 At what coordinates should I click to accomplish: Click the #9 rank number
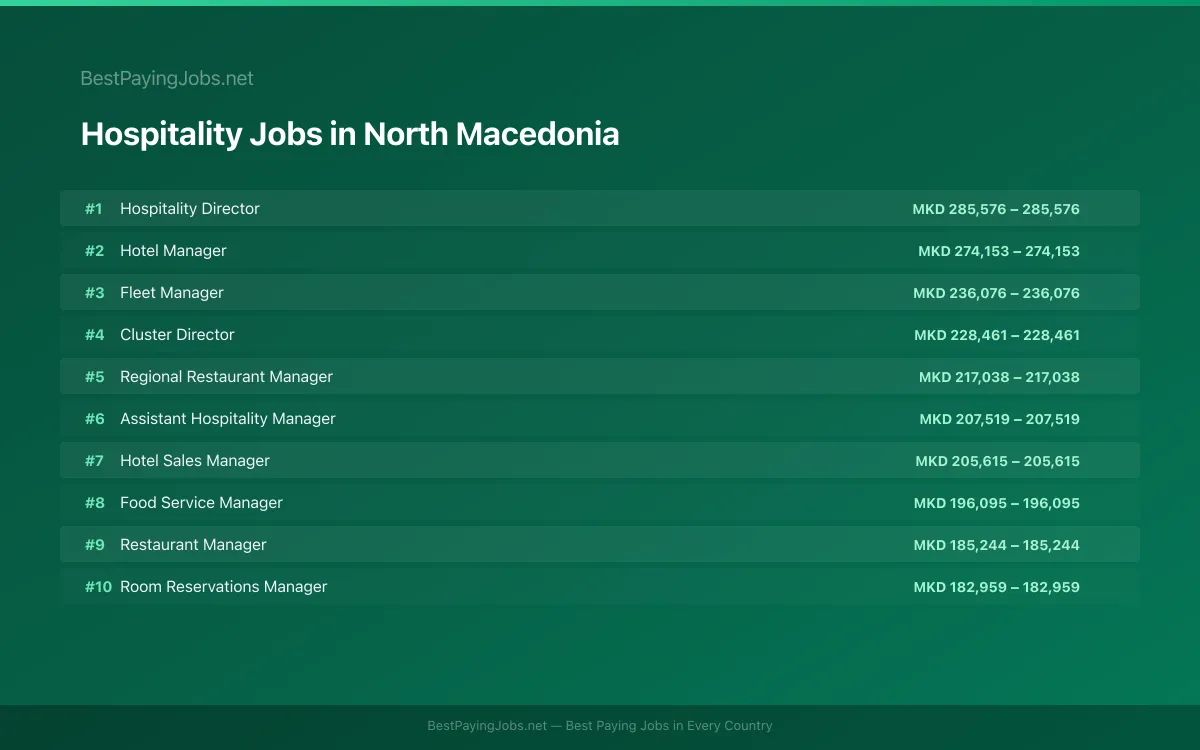pyautogui.click(x=94, y=544)
